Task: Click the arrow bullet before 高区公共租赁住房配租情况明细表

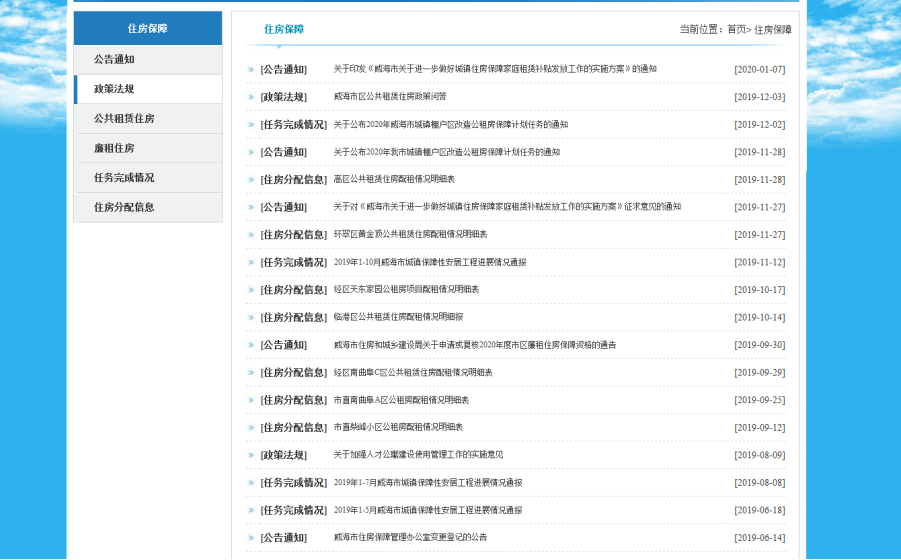Action: pyautogui.click(x=251, y=180)
